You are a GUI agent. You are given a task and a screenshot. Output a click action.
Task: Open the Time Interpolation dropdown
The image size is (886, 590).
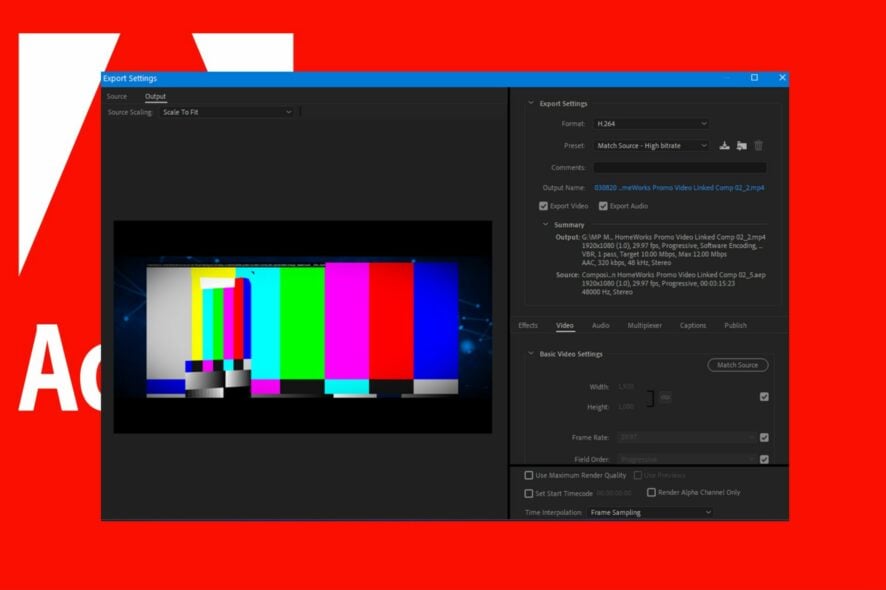point(650,512)
